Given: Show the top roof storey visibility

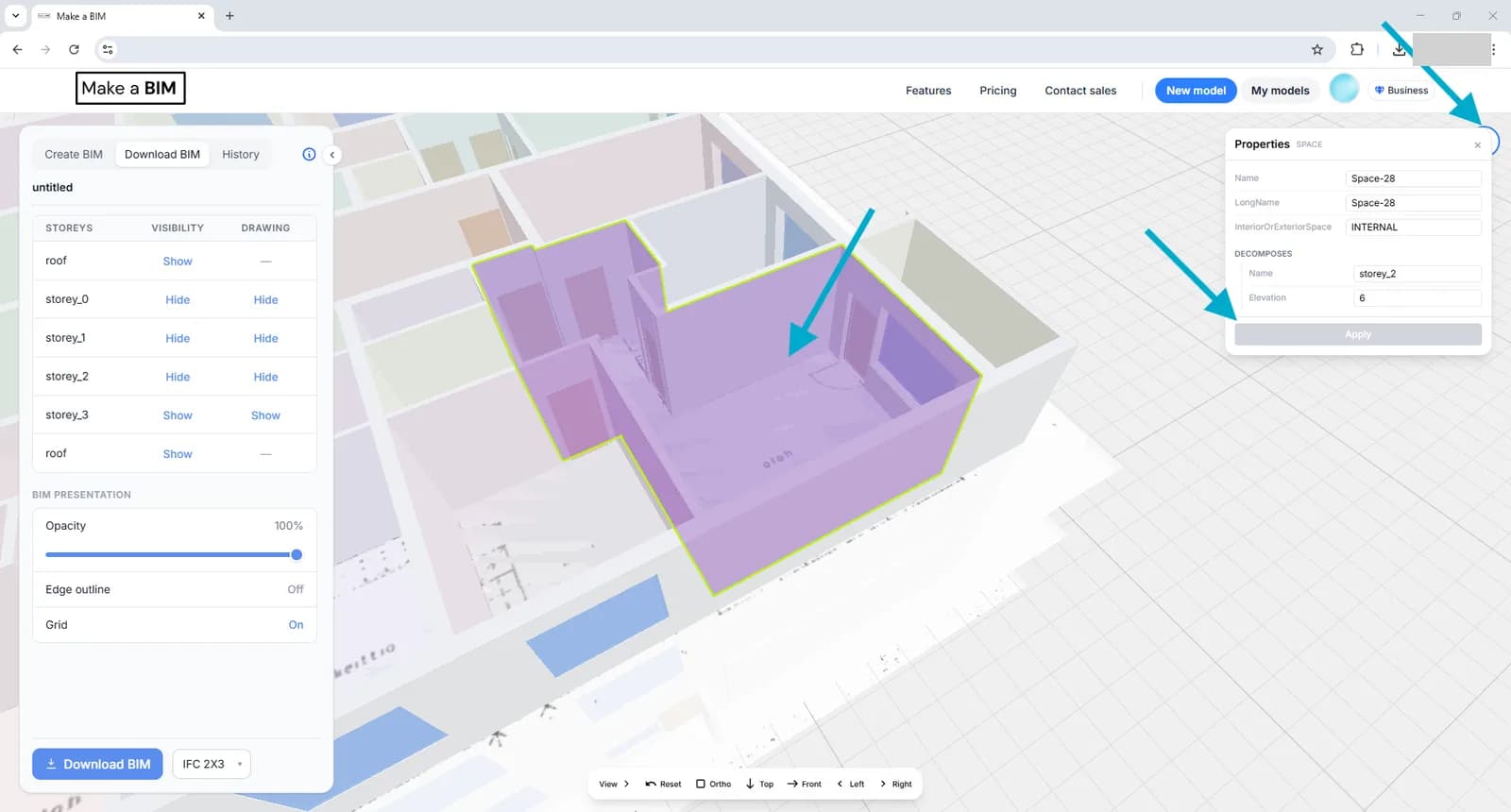Looking at the screenshot, I should pos(178,261).
